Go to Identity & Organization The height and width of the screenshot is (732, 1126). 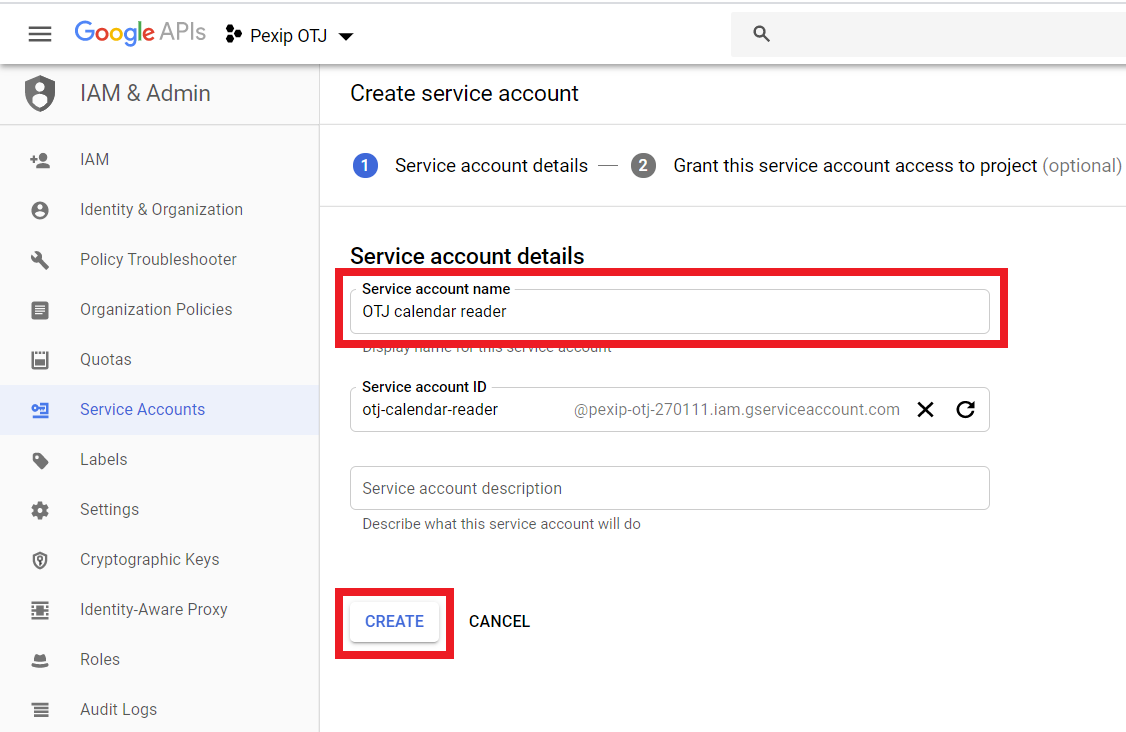[161, 210]
